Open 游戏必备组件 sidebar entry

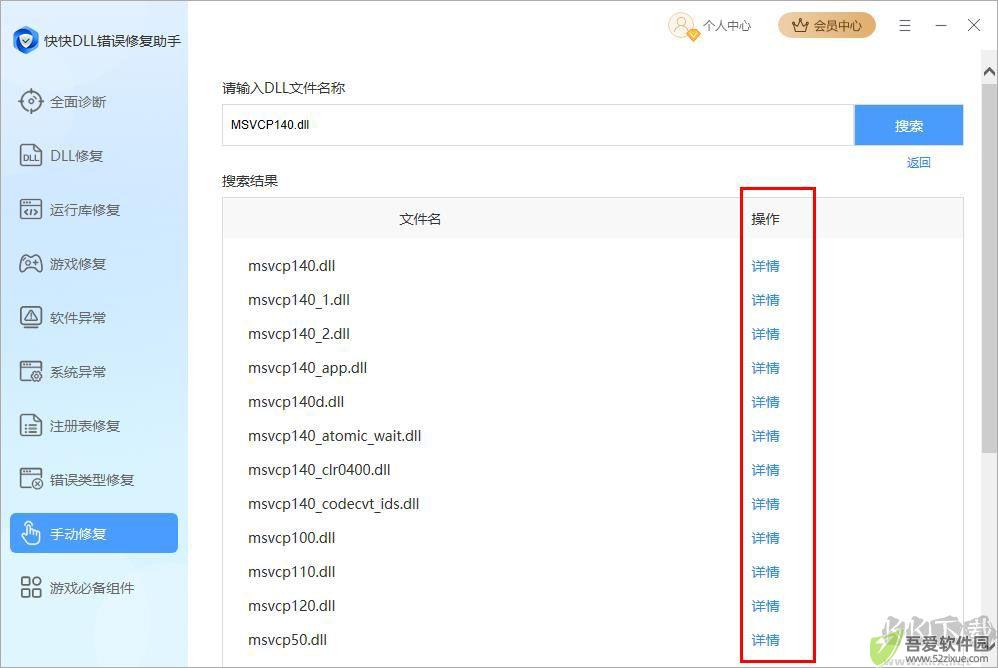[92, 588]
